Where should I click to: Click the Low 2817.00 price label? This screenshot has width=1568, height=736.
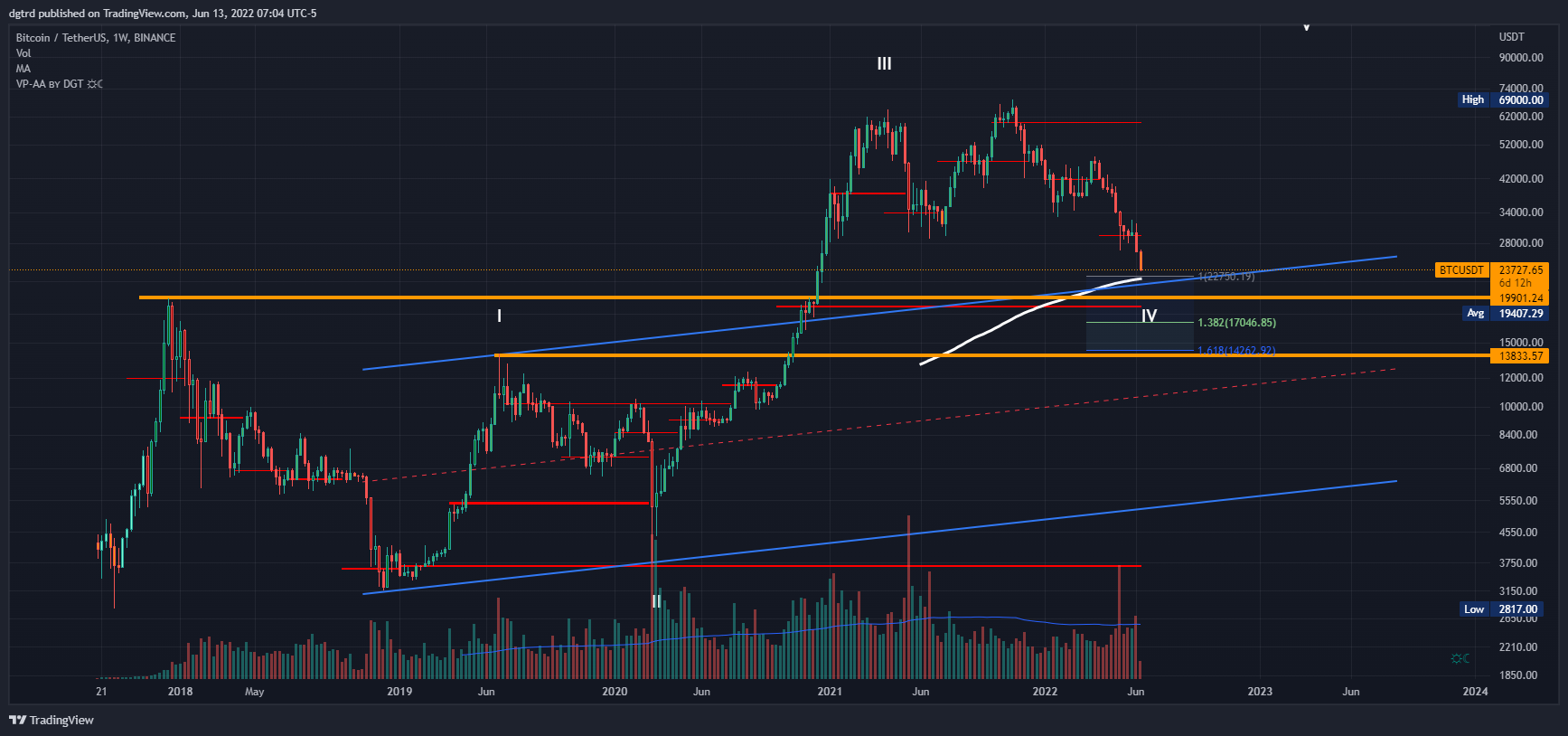[x=1502, y=609]
